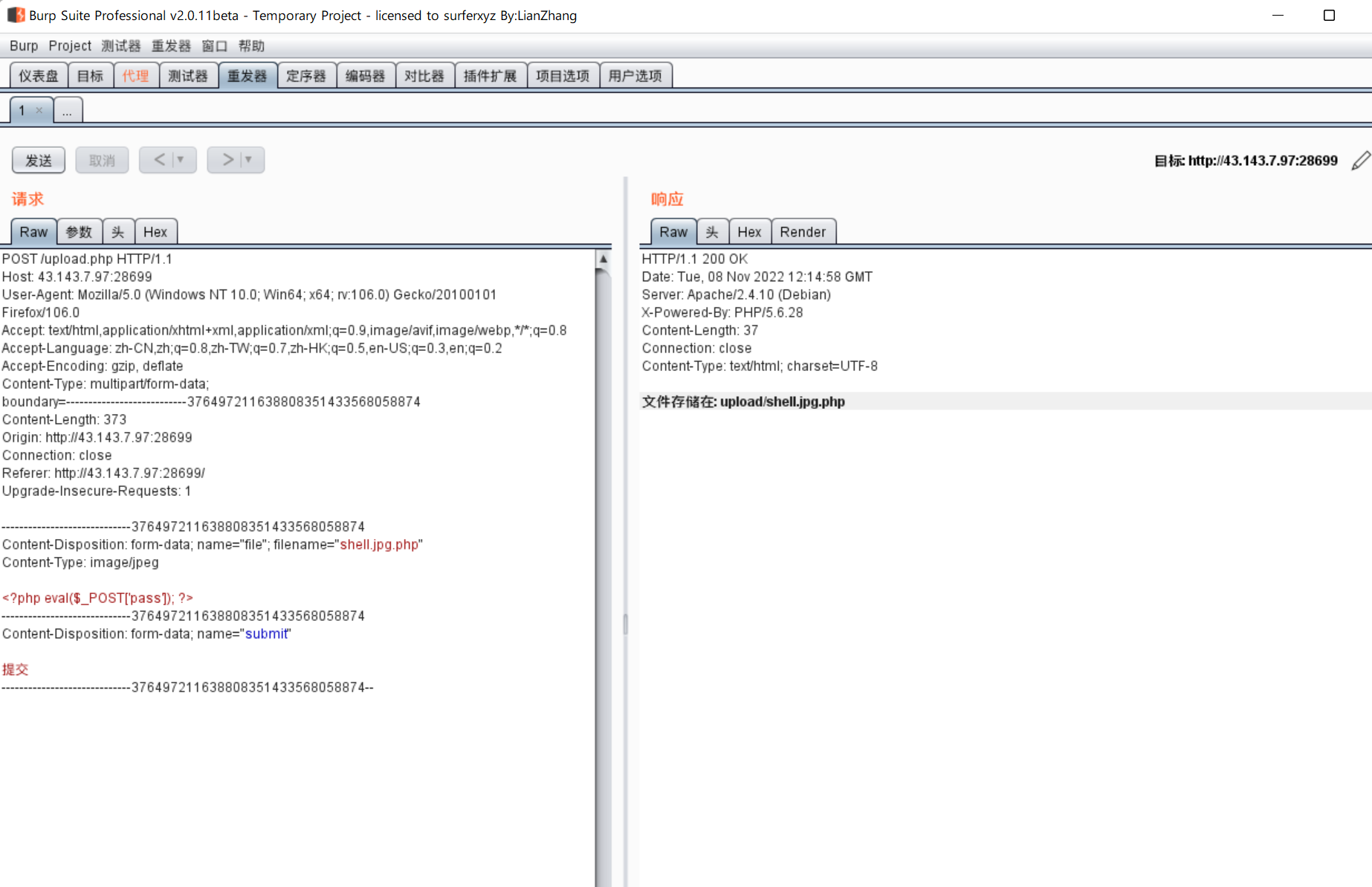1372x887 pixels.
Task: Open the Burp menu
Action: [x=24, y=46]
